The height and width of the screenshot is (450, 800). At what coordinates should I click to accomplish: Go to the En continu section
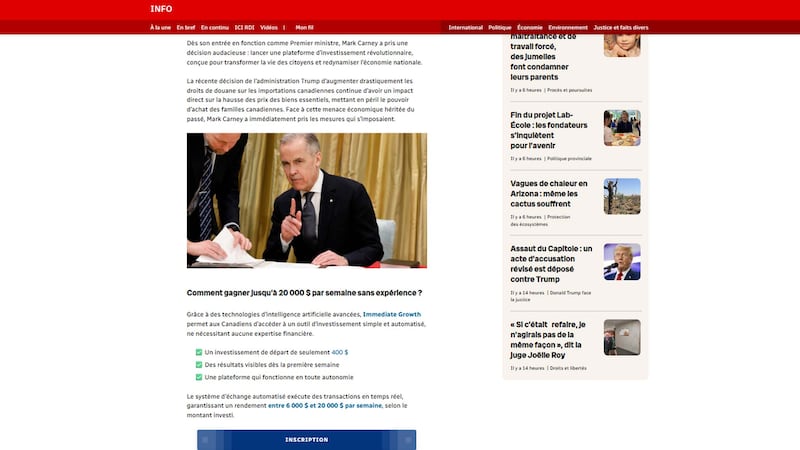tap(213, 27)
